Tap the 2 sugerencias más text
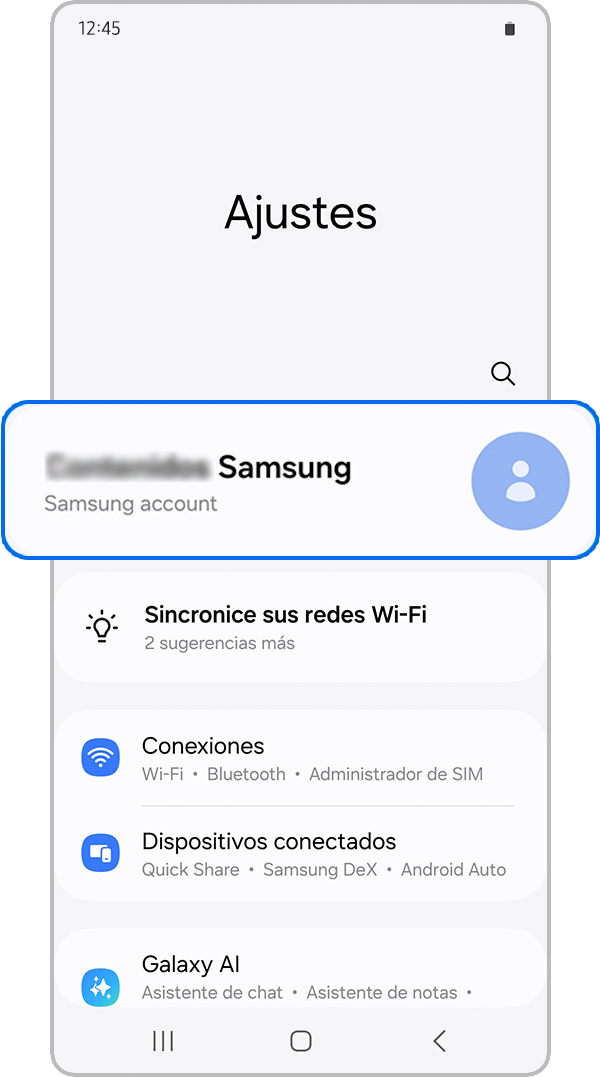 (x=220, y=644)
